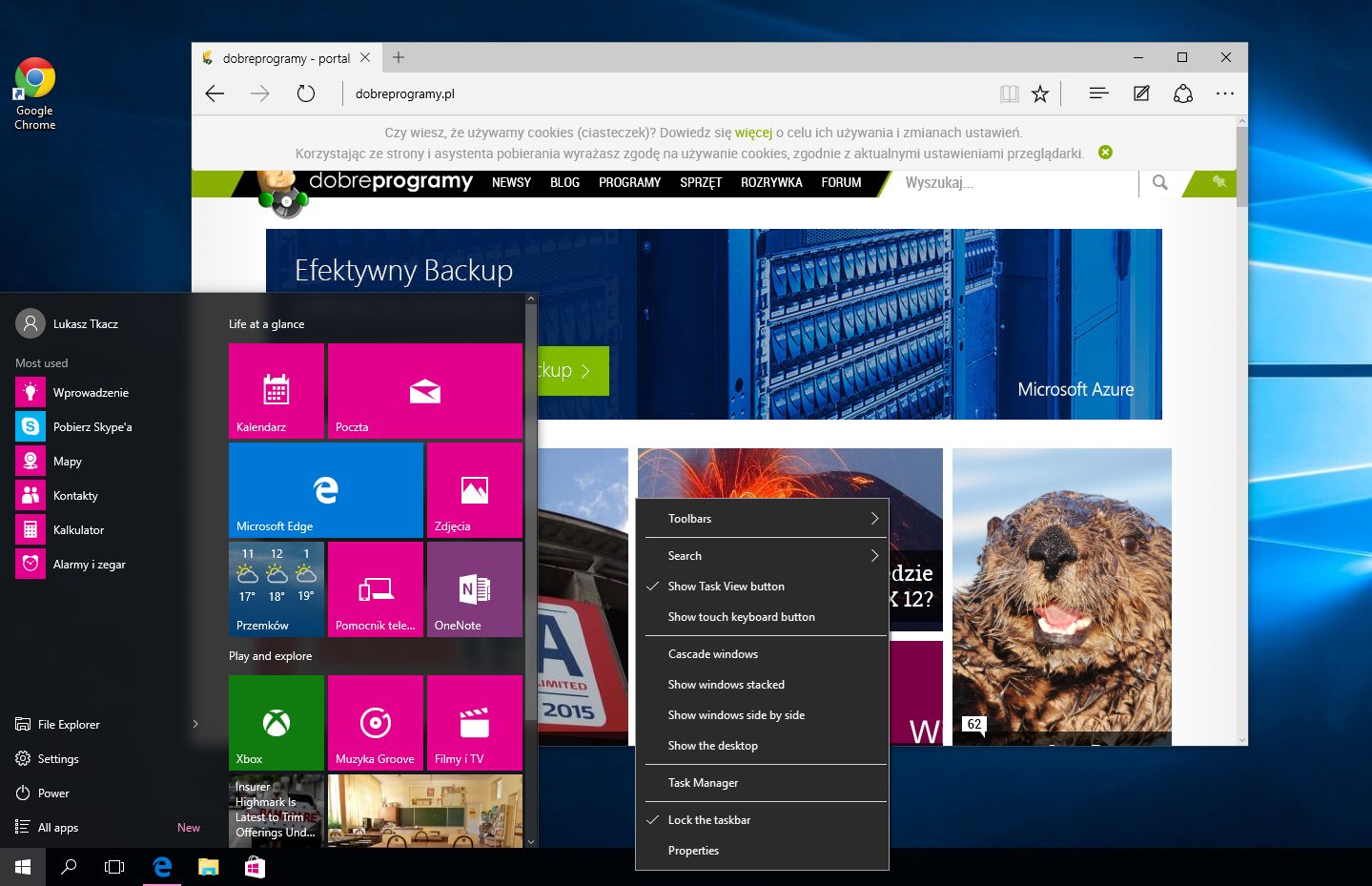Open Muzyka Groove tile

point(376,723)
